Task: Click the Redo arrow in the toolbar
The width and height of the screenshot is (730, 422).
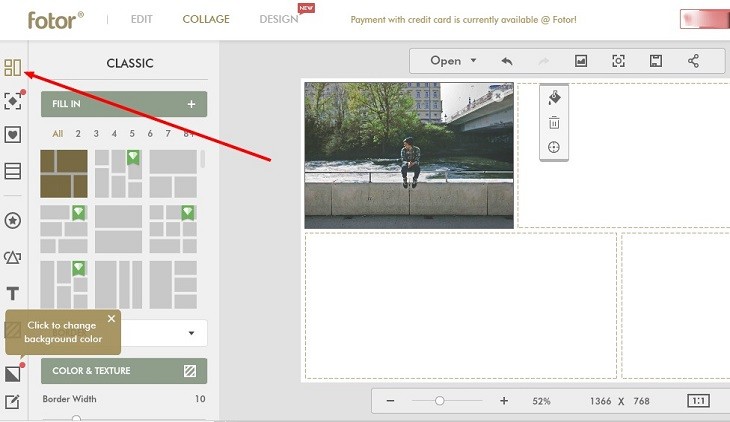Action: tap(544, 61)
